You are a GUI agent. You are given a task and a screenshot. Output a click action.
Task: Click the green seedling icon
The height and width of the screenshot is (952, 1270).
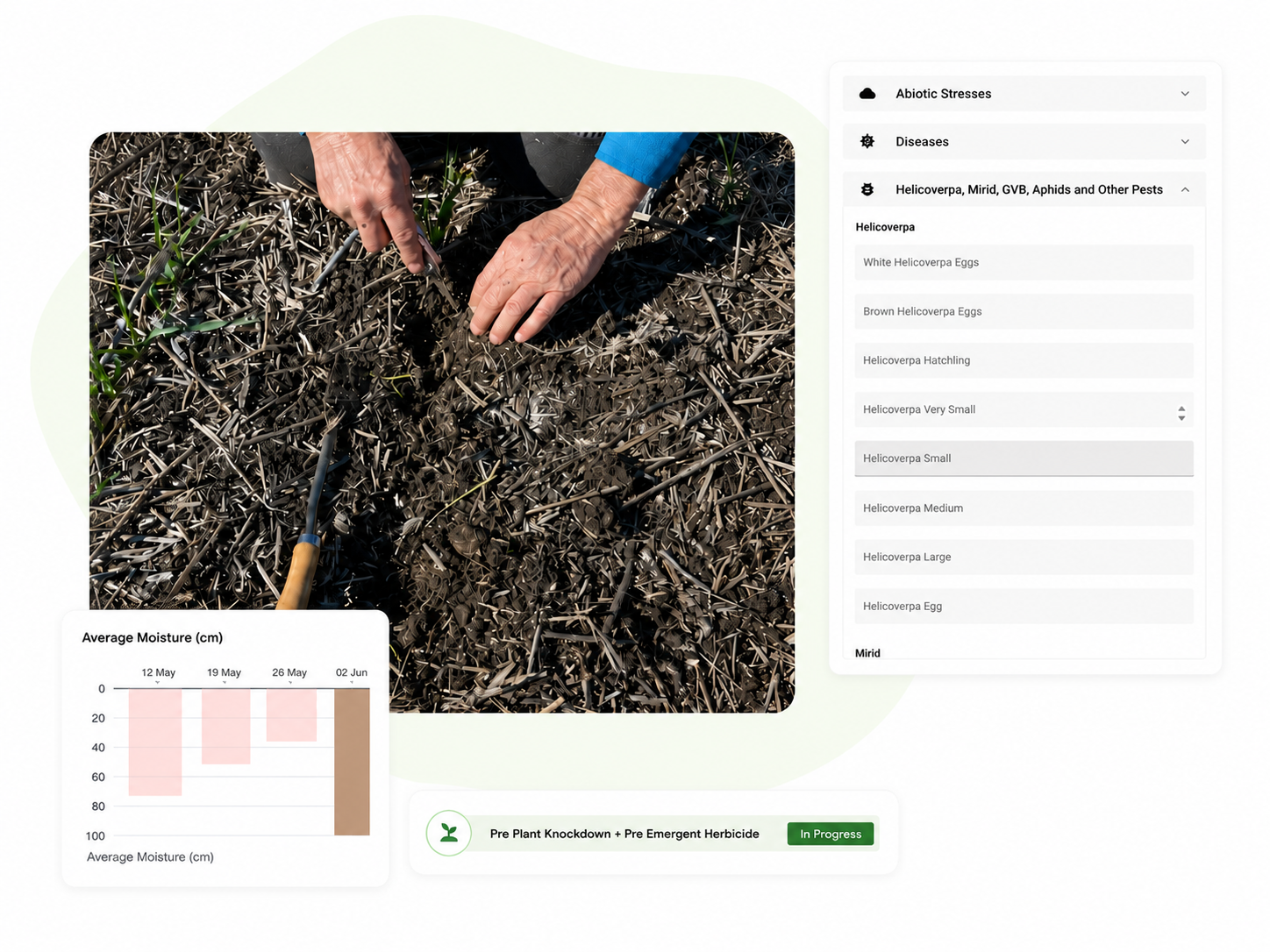click(449, 833)
